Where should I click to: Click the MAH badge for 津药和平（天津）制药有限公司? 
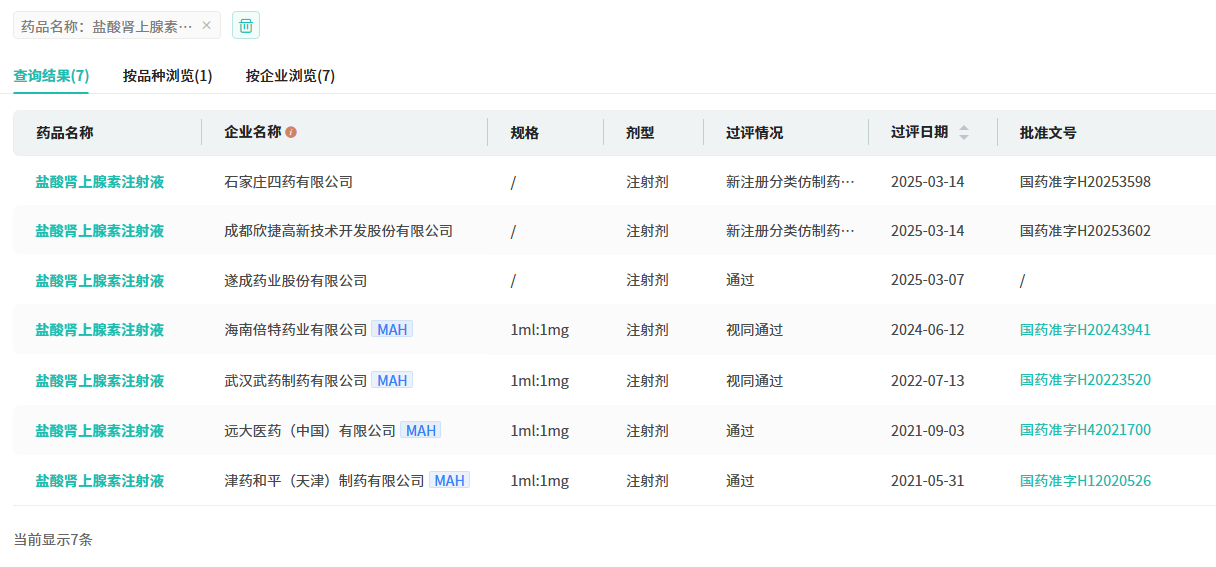pos(450,480)
